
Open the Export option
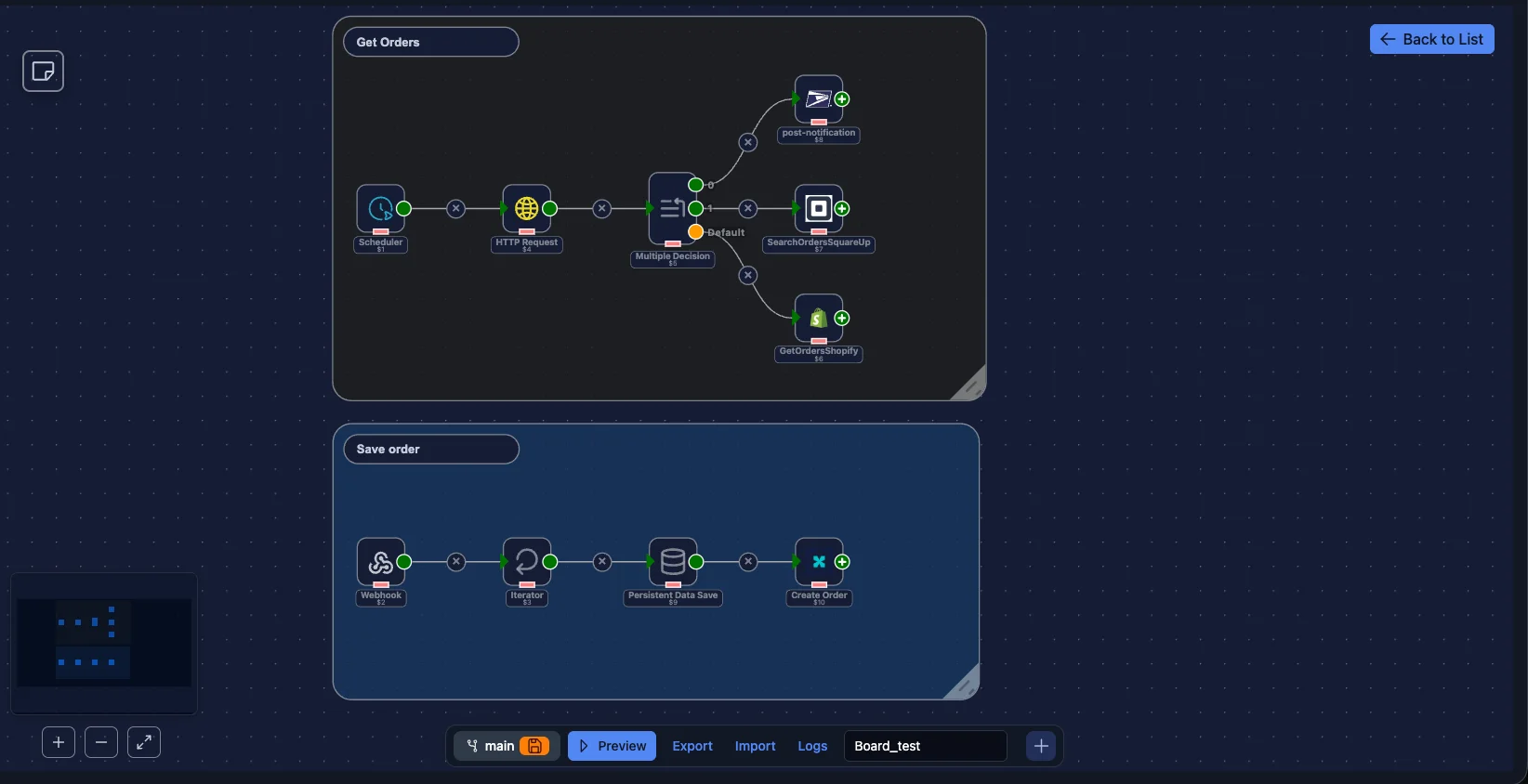[x=692, y=746]
